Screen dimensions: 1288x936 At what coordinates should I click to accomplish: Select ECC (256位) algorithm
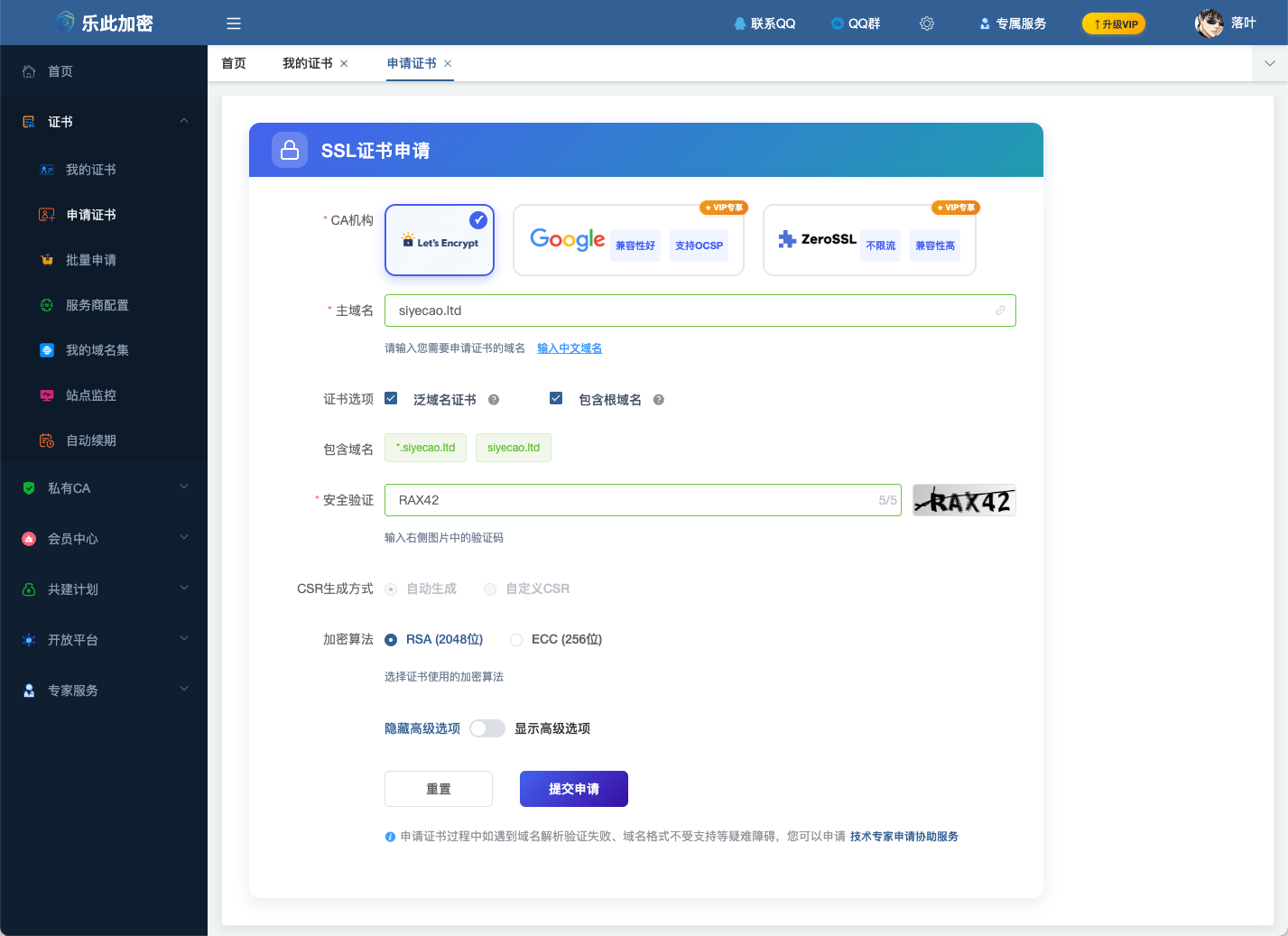(x=516, y=640)
